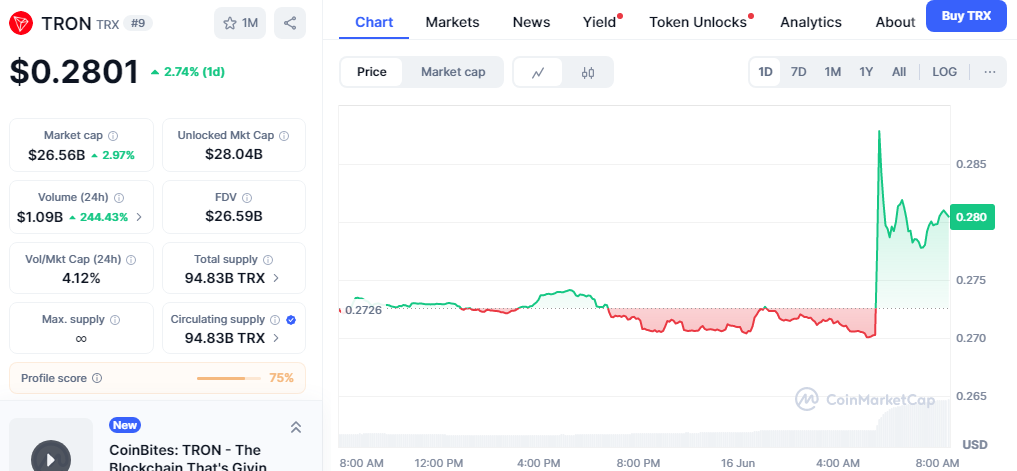Image resolution: width=1017 pixels, height=471 pixels.
Task: Click the $1.09B volume value
Action: coord(40,217)
